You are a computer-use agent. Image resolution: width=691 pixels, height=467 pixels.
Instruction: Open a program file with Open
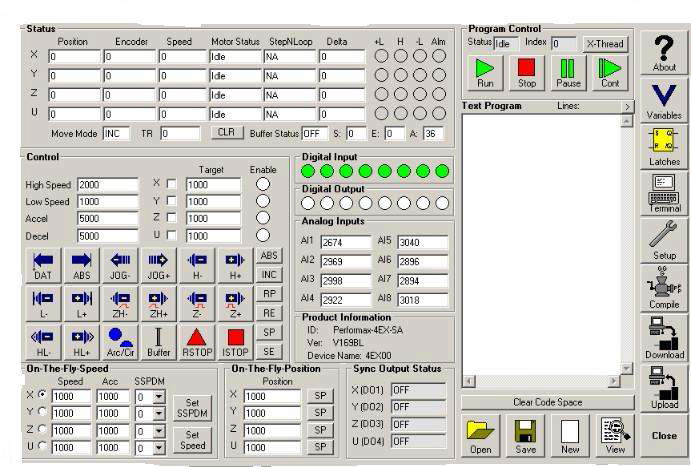tap(480, 435)
